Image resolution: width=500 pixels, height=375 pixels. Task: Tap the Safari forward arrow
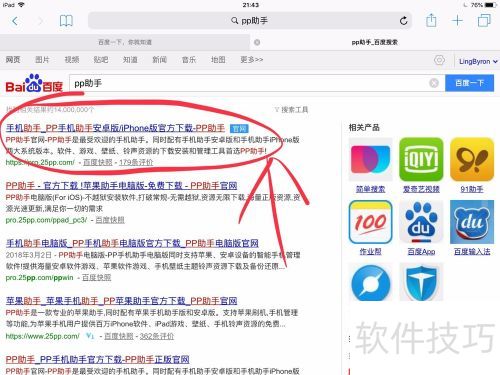point(40,21)
